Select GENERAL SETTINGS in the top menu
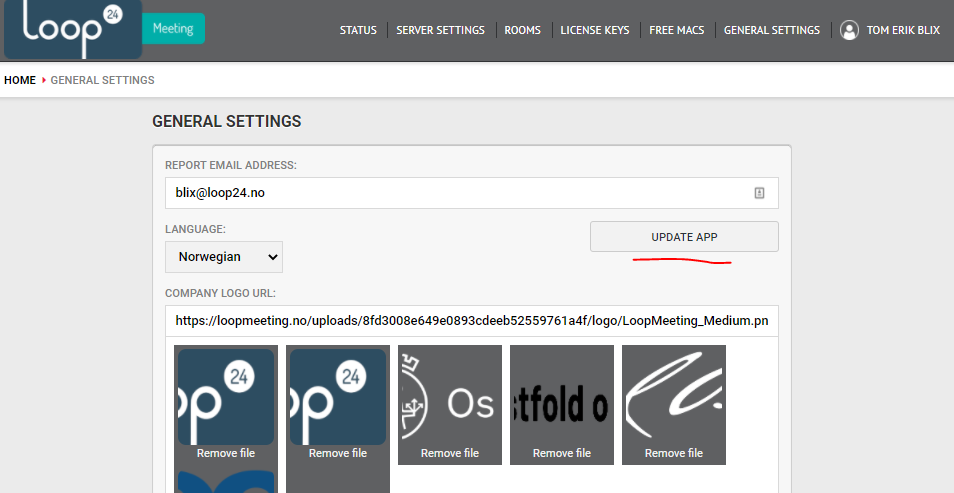This screenshot has width=954, height=493. click(x=771, y=30)
